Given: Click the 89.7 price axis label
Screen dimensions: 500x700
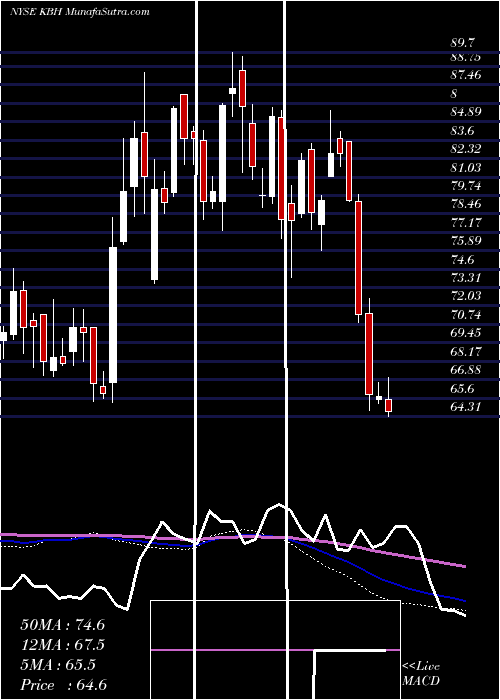Looking at the screenshot, I should pos(463,43).
